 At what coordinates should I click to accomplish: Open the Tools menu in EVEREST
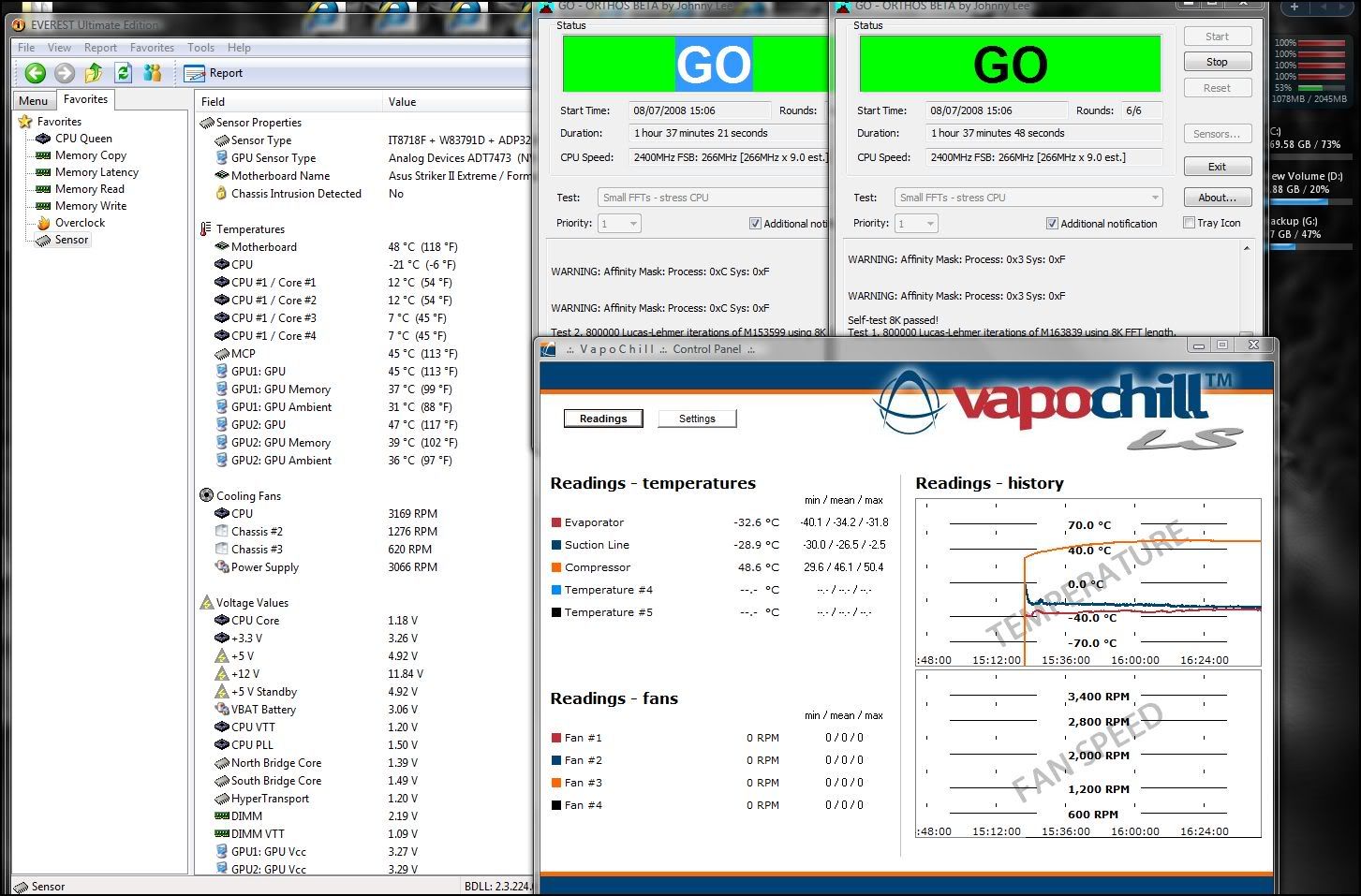(x=200, y=48)
